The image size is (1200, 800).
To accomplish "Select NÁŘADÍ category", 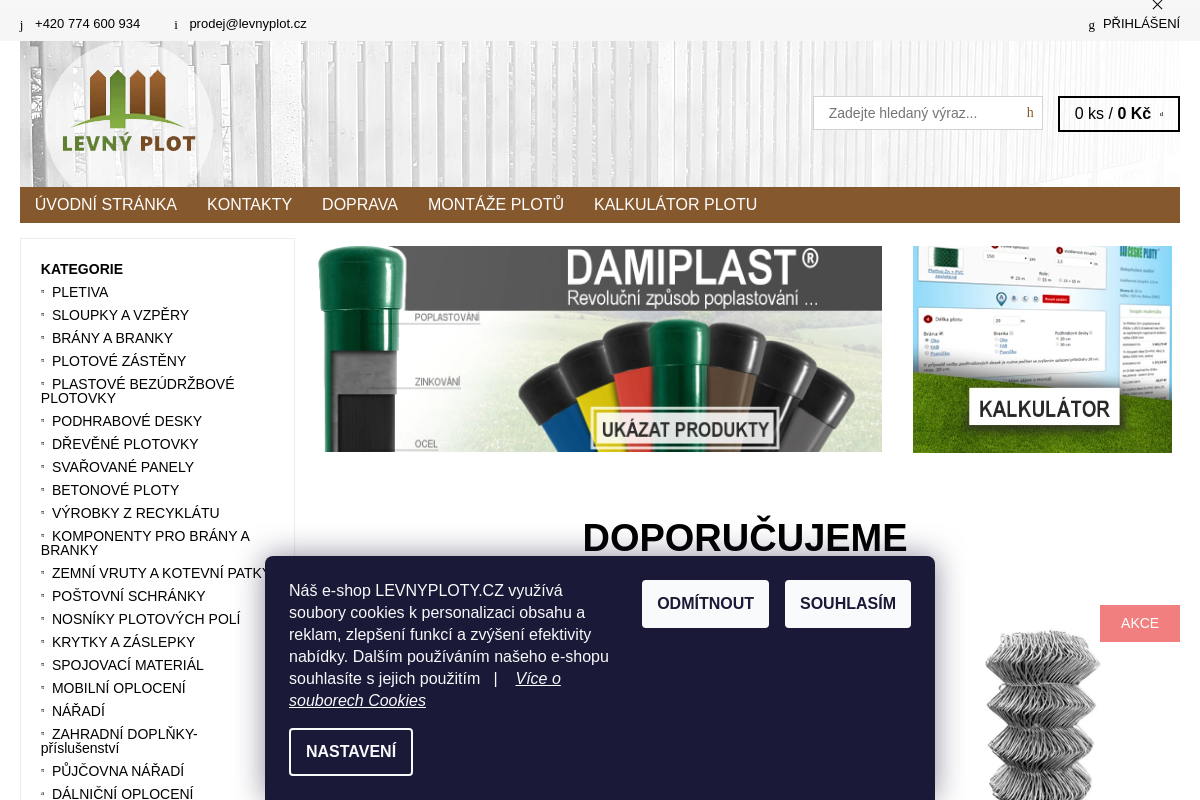I will click(78, 711).
